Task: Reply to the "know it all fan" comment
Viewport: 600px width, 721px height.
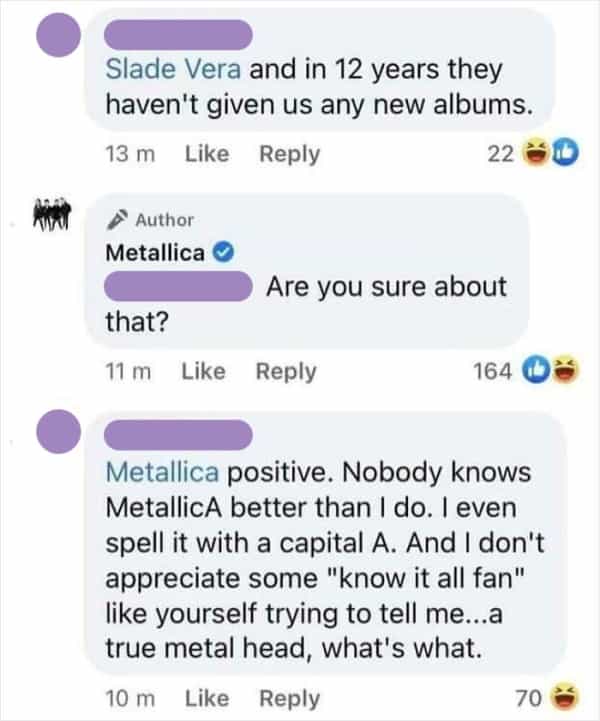Action: pos(290,698)
